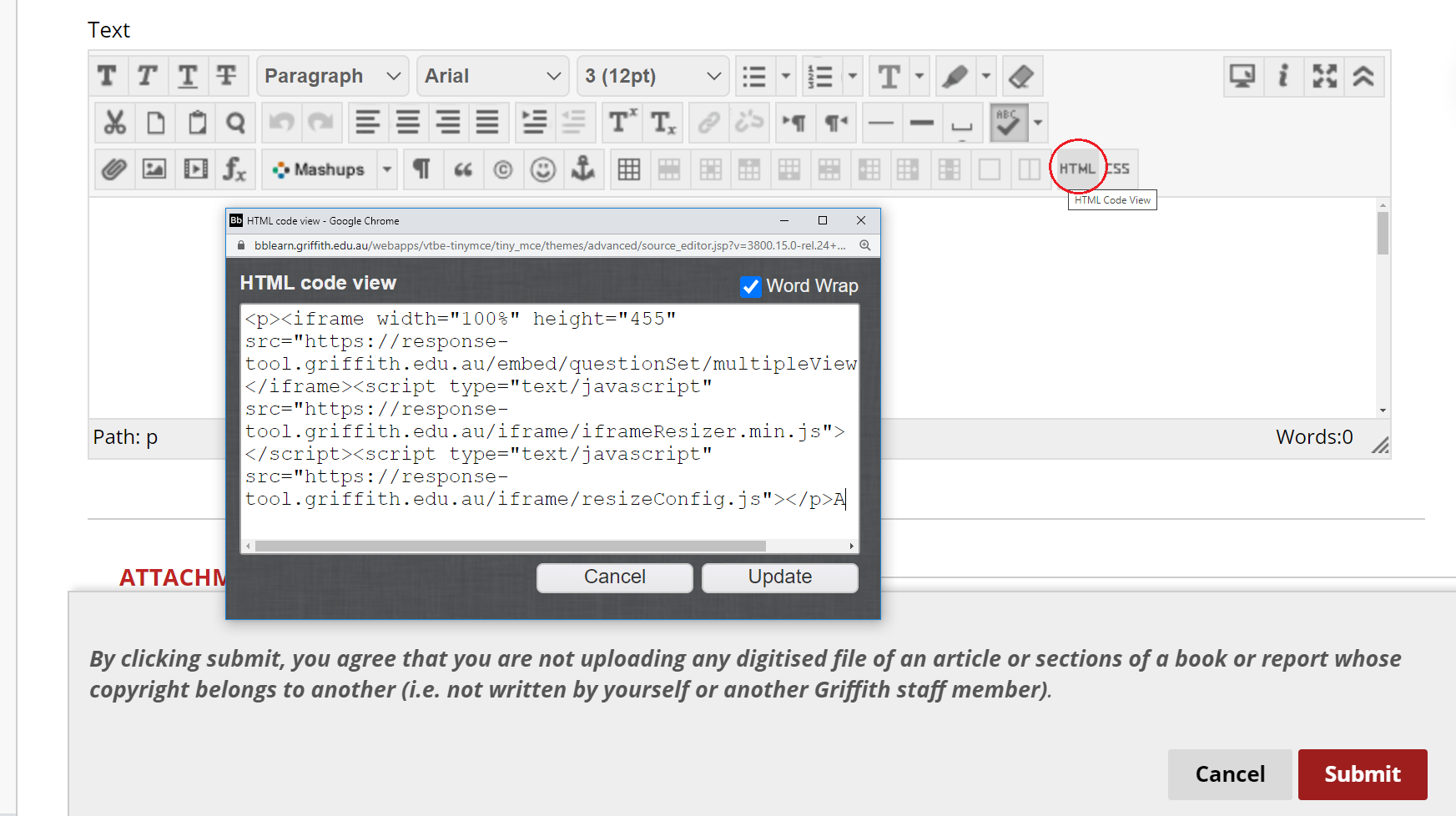Paste from clipboard
1456x816 pixels.
click(x=197, y=123)
